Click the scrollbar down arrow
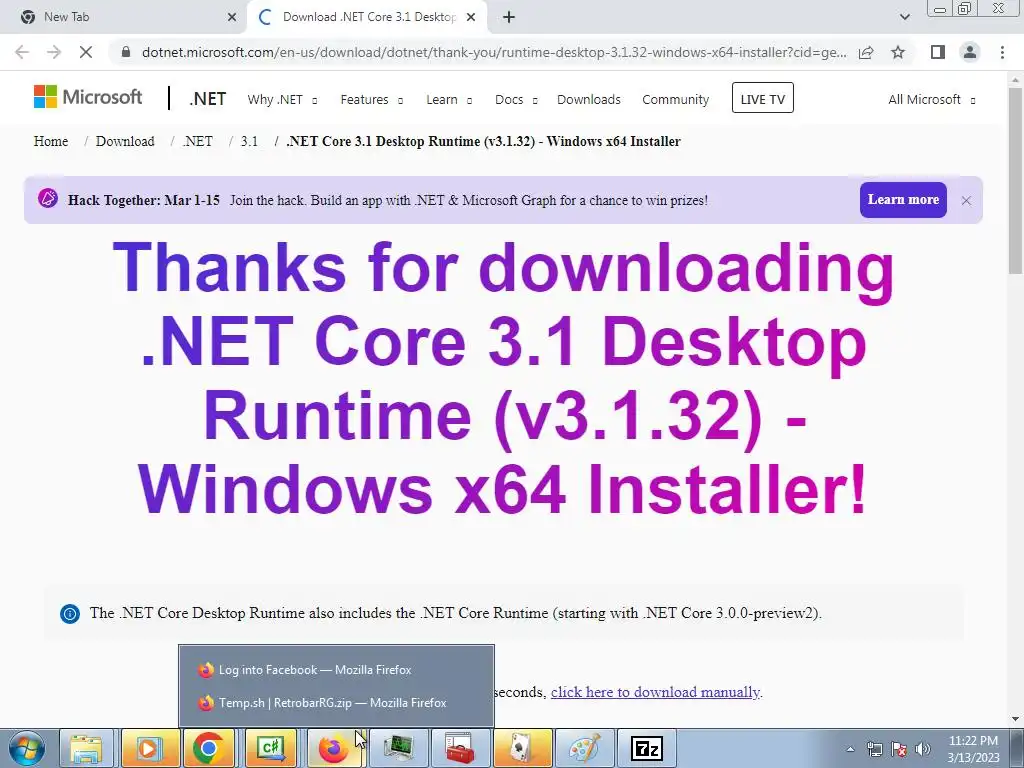Viewport: 1024px width, 768px height. pyautogui.click(x=1016, y=719)
